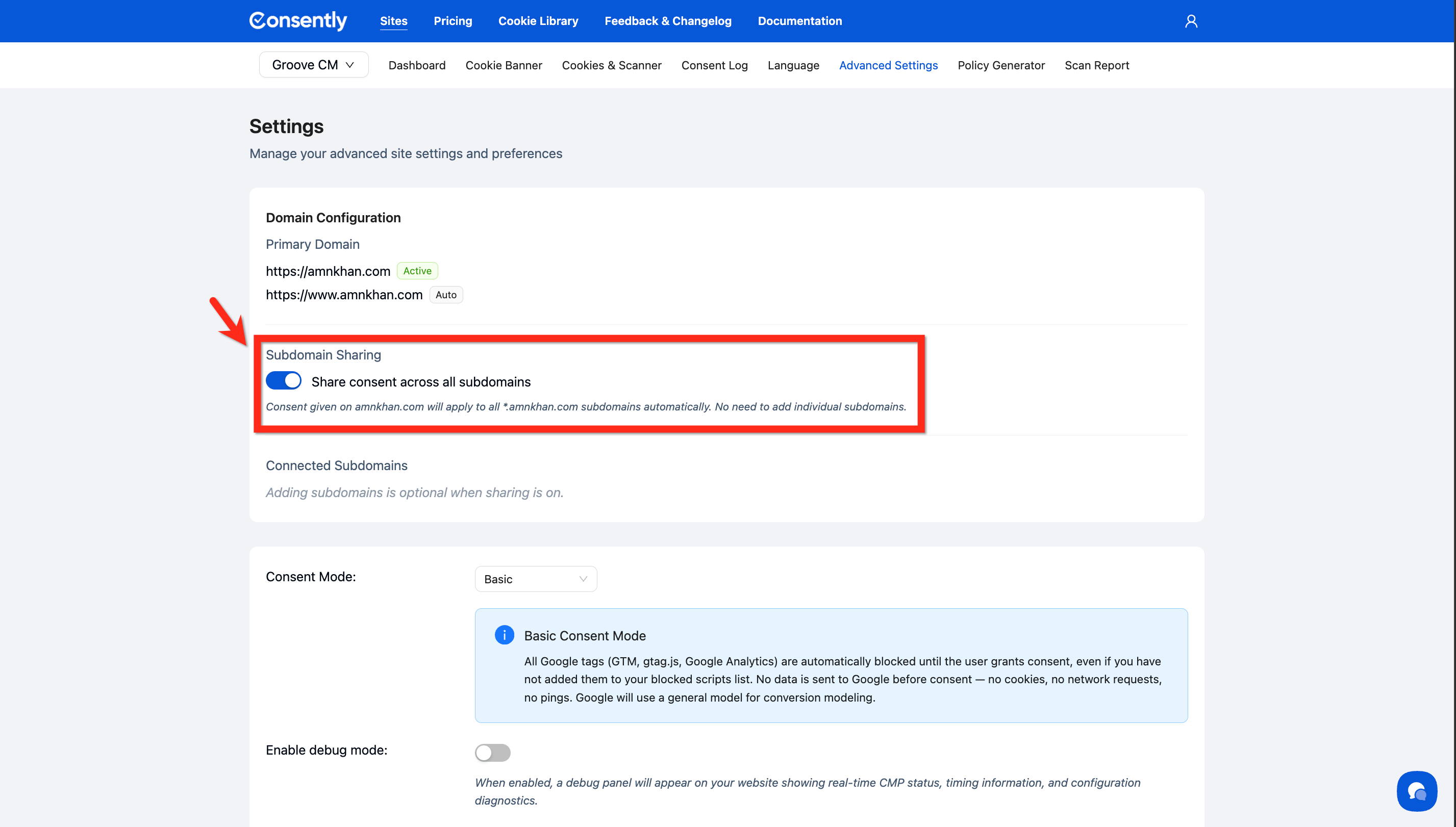Viewport: 1456px width, 827px height.
Task: Open the Groove CM site selector
Action: tap(313, 65)
